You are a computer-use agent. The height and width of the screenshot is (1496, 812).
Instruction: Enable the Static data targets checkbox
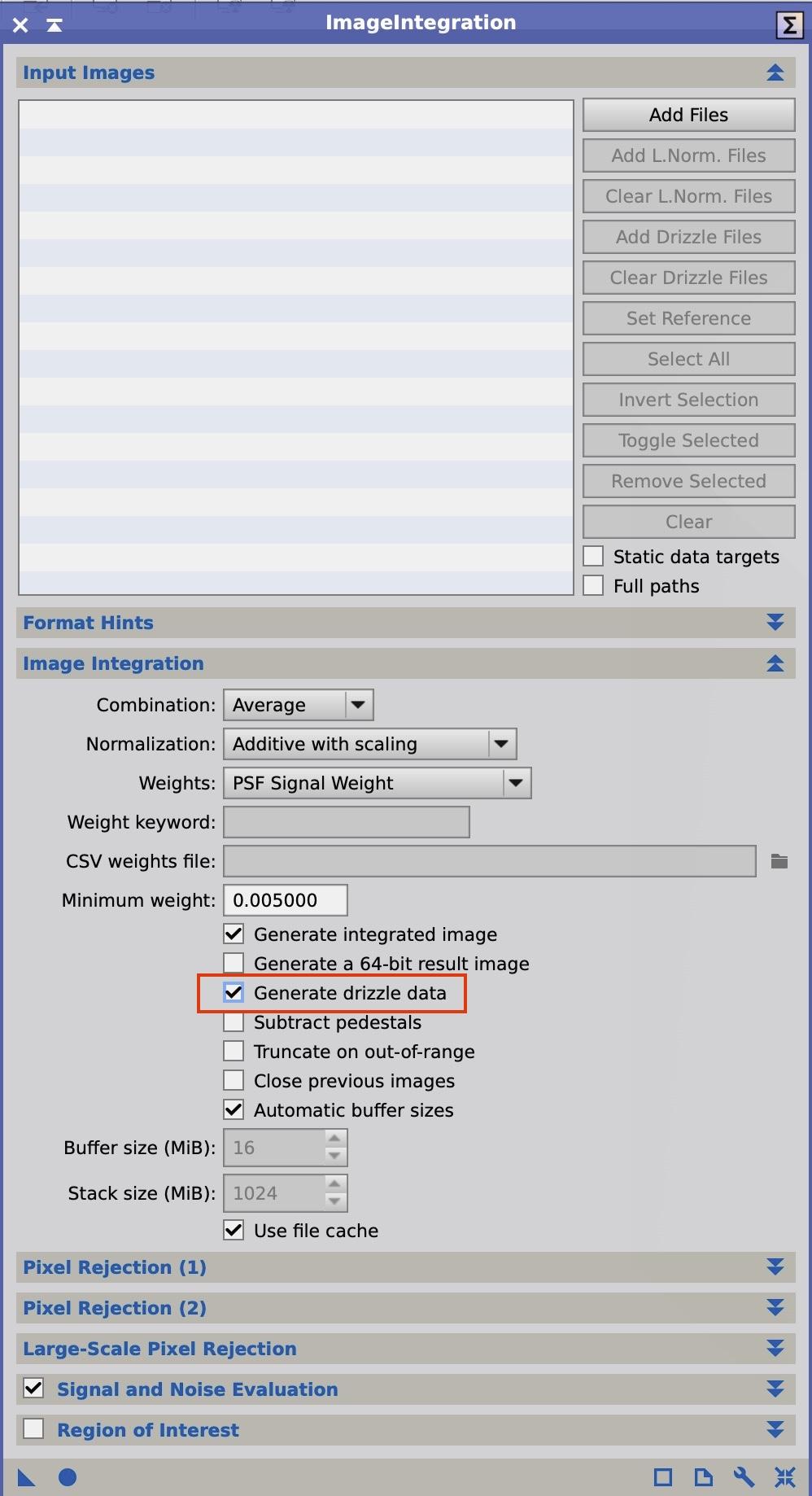[594, 557]
